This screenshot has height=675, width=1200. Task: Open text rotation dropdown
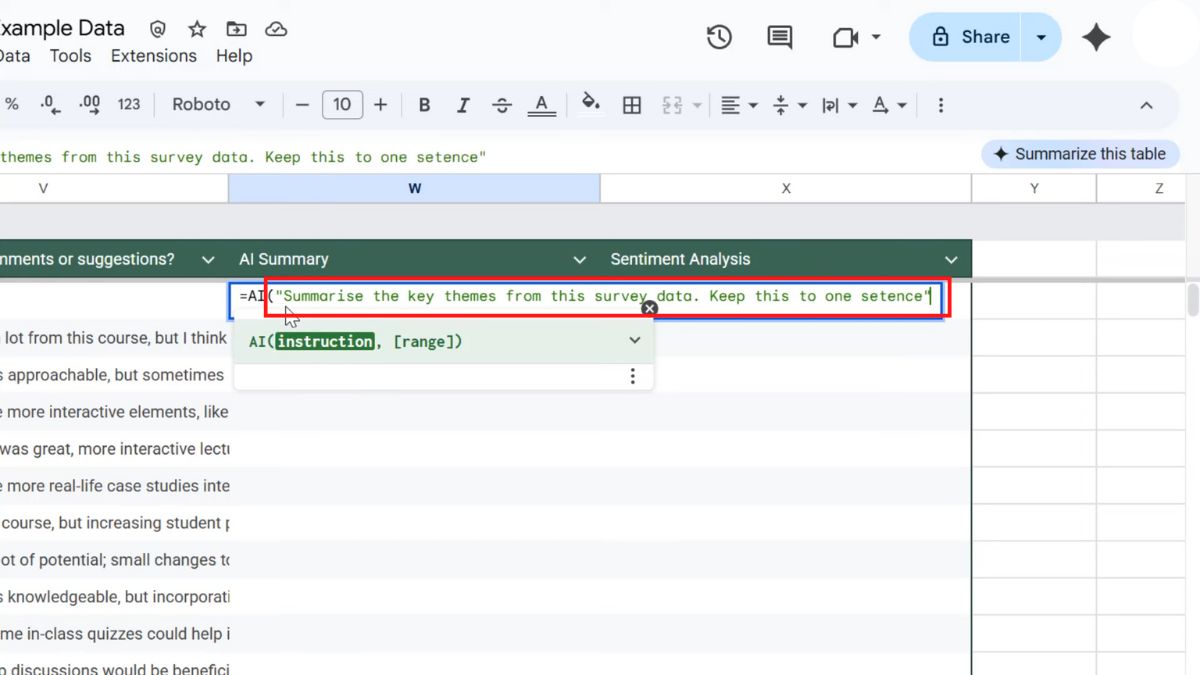pyautogui.click(x=888, y=105)
